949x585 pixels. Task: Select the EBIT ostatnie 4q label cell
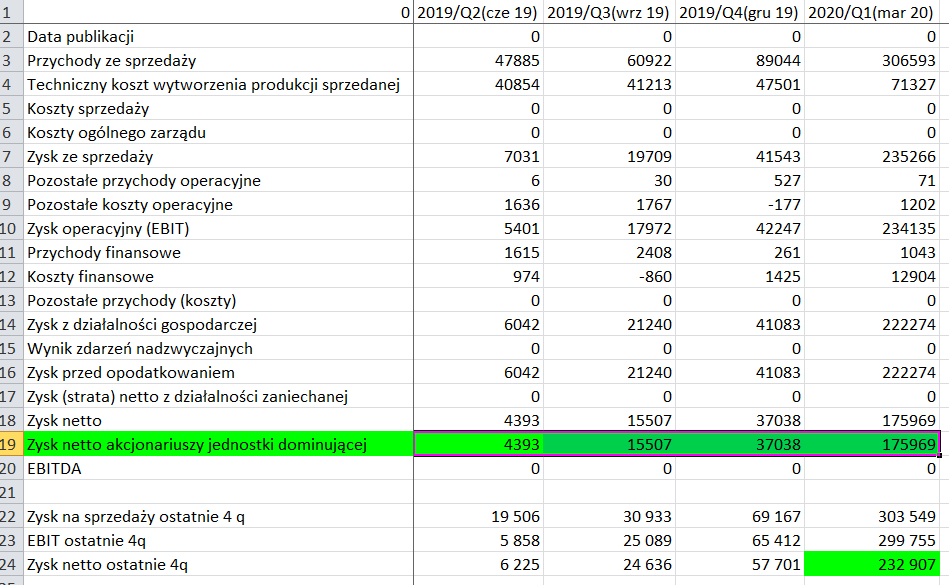pos(217,541)
